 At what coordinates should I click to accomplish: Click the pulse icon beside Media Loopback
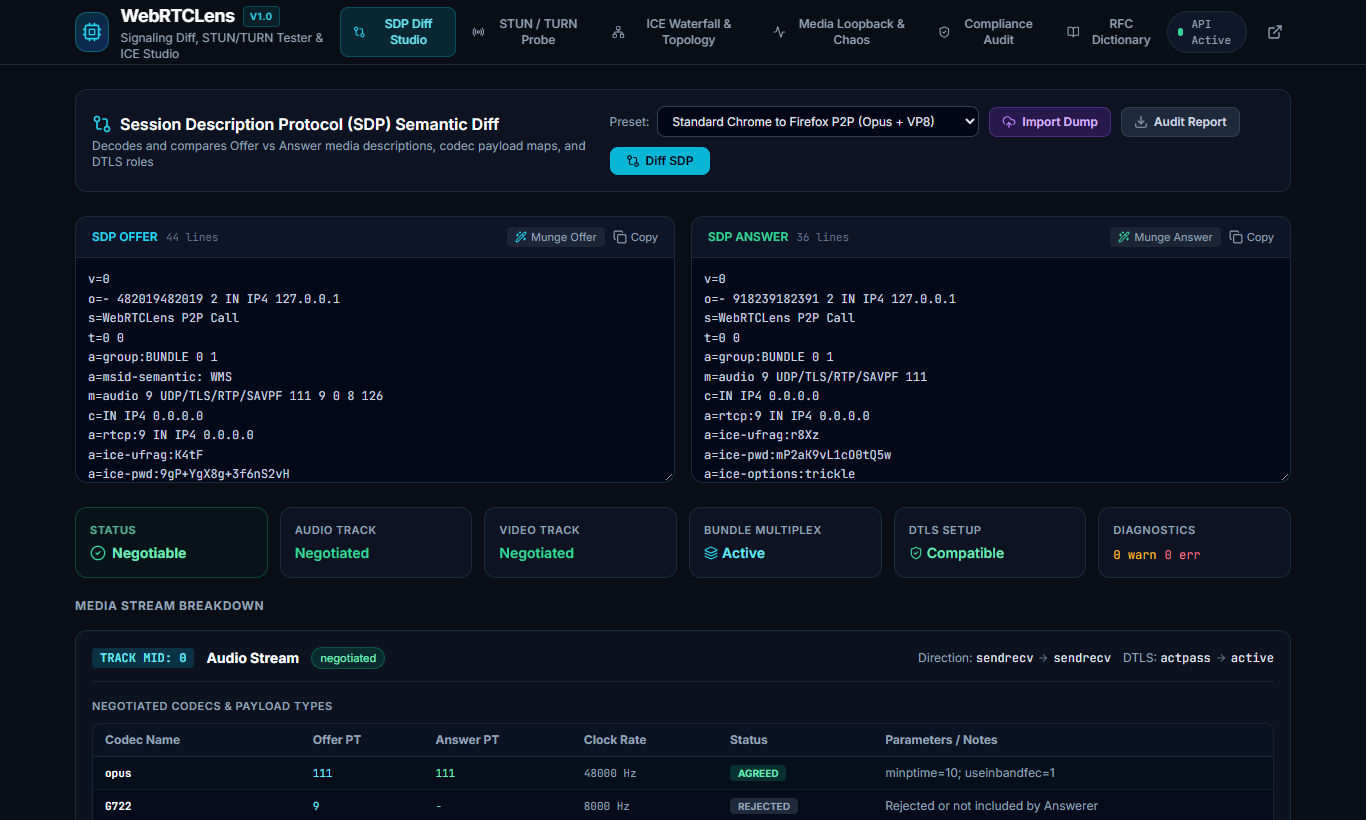(780, 32)
